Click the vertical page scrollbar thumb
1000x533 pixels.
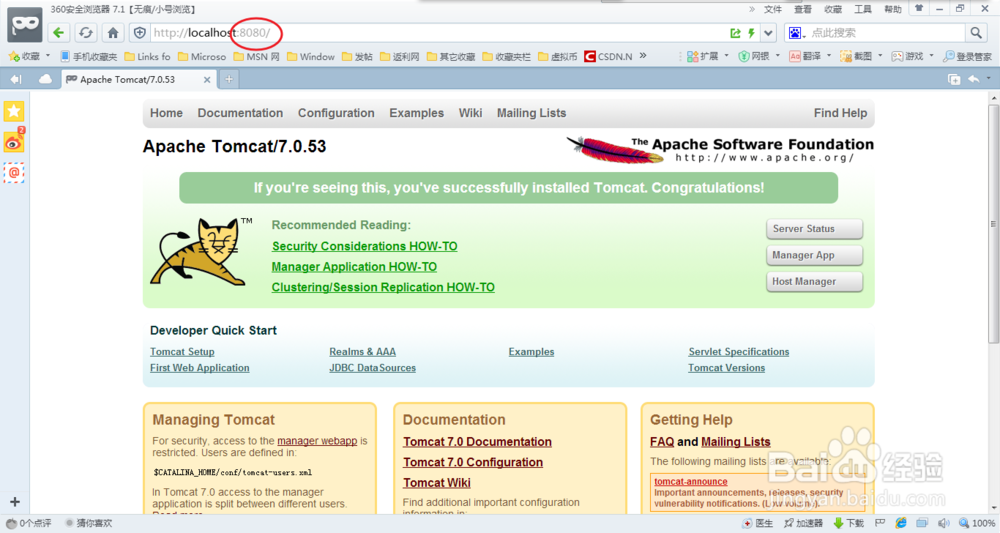click(x=993, y=224)
